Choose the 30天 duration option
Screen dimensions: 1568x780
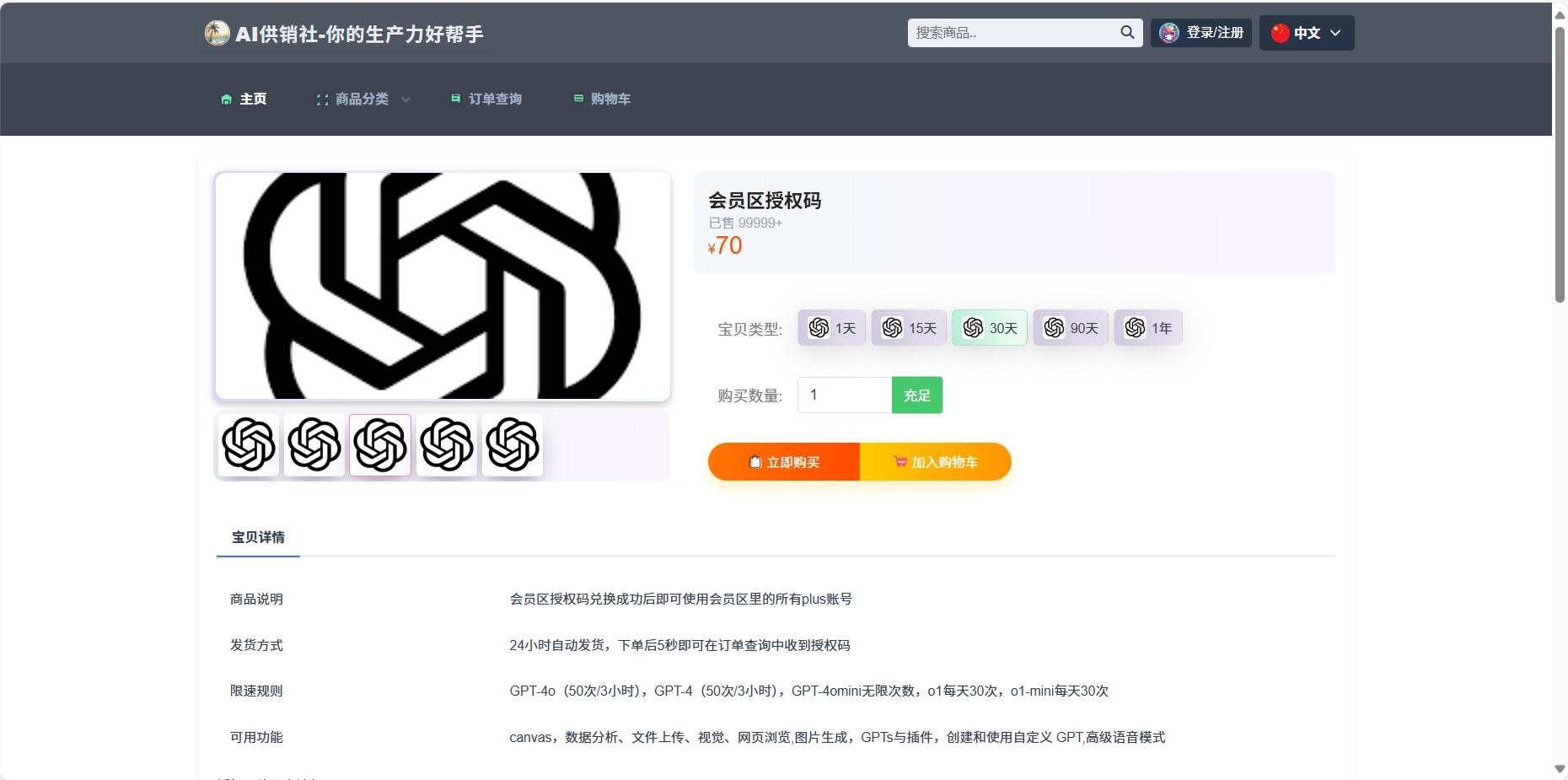[990, 328]
